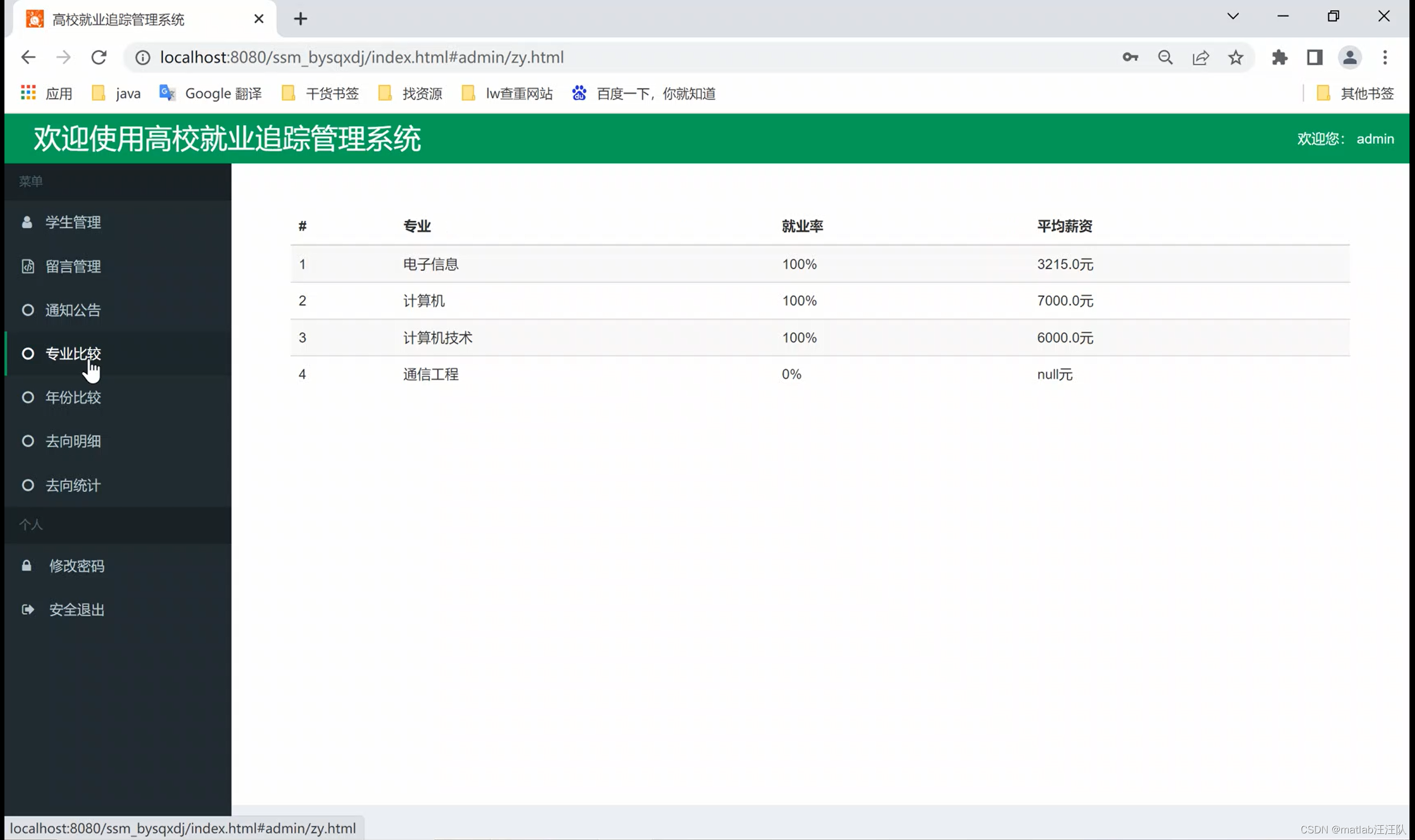
Task: Open the Chrome three-dot menu
Action: 1385,57
